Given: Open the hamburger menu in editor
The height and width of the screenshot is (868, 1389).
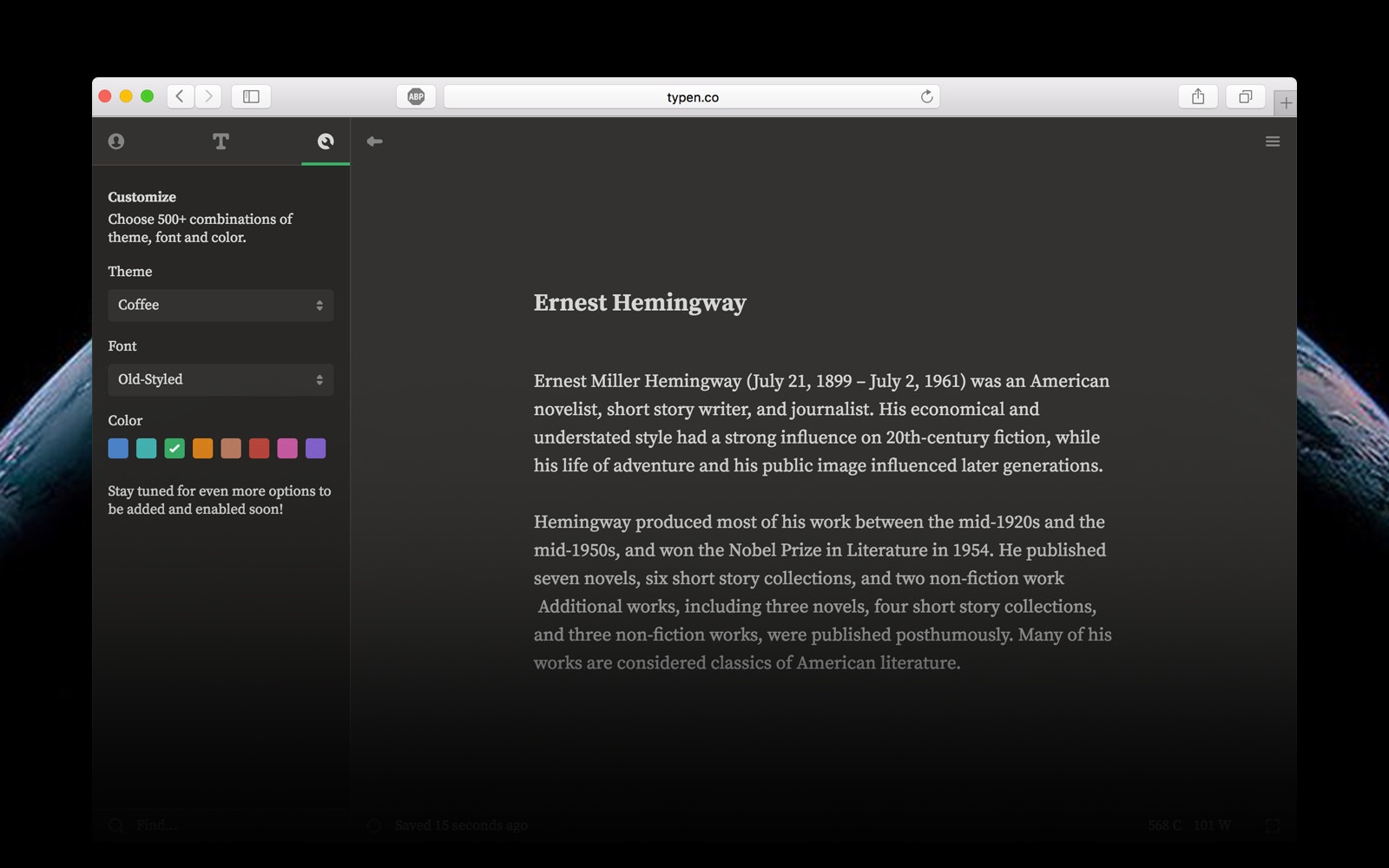Looking at the screenshot, I should [1273, 141].
